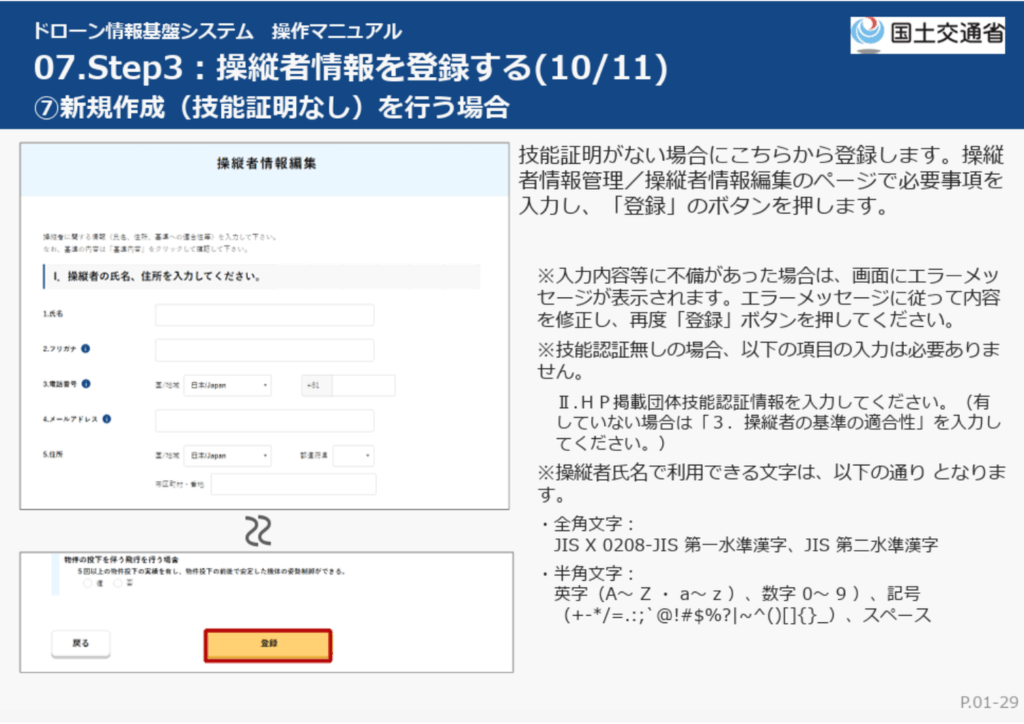Click the 国土交通省 logo
The width and height of the screenshot is (1024, 724).
coord(928,34)
